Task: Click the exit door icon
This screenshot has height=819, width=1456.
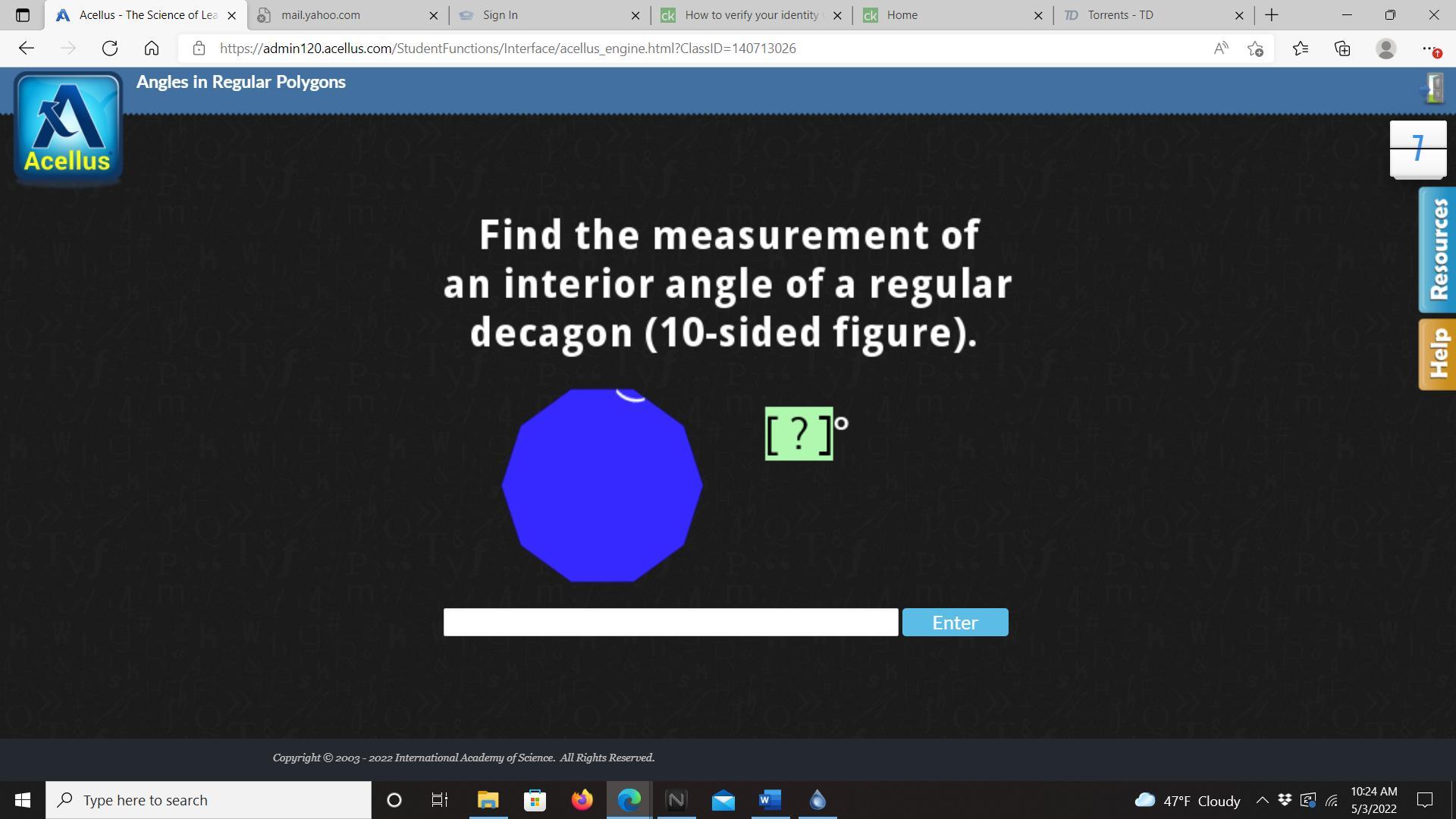Action: [1432, 89]
